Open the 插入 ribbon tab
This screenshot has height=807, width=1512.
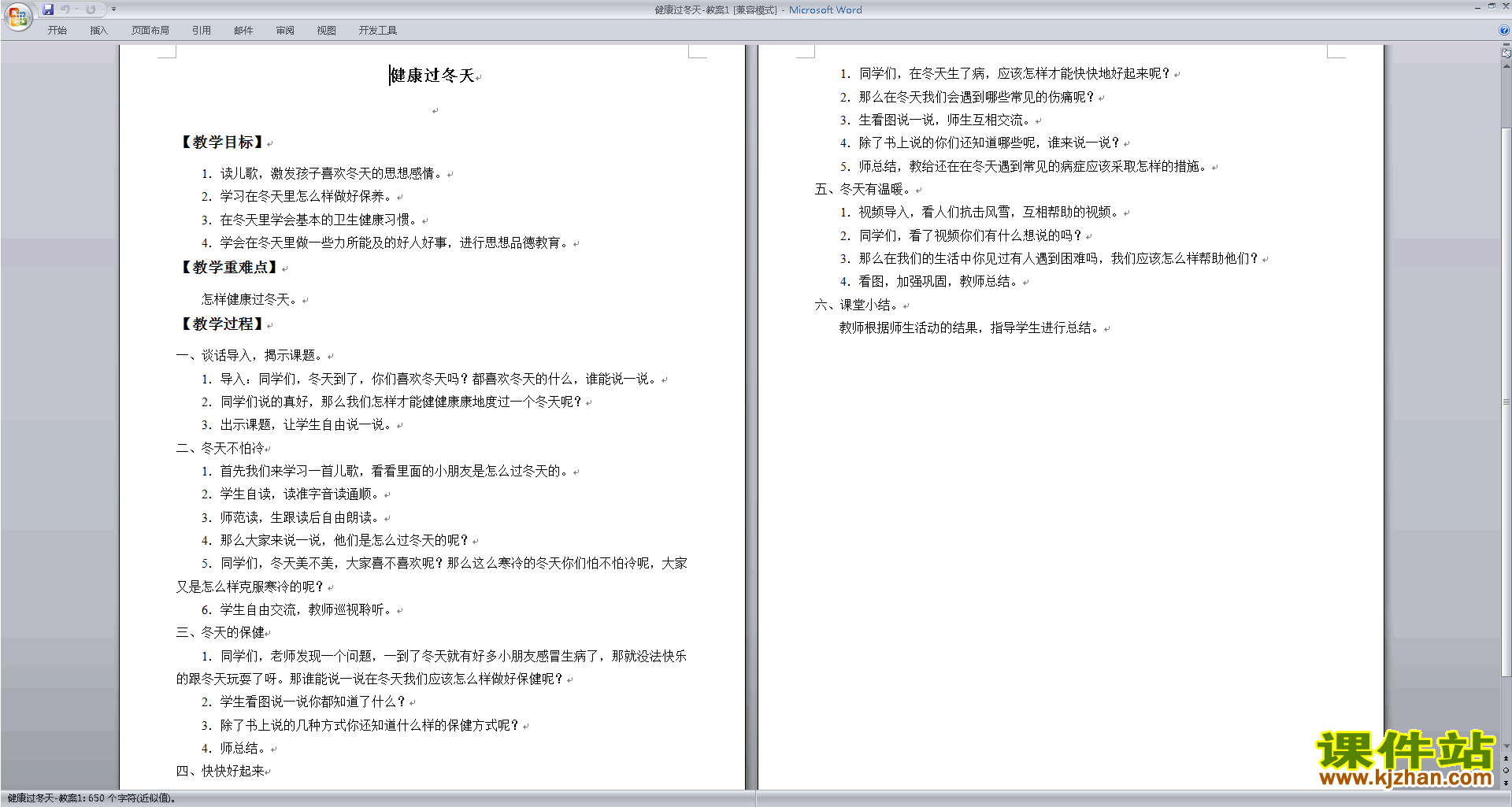coord(98,31)
